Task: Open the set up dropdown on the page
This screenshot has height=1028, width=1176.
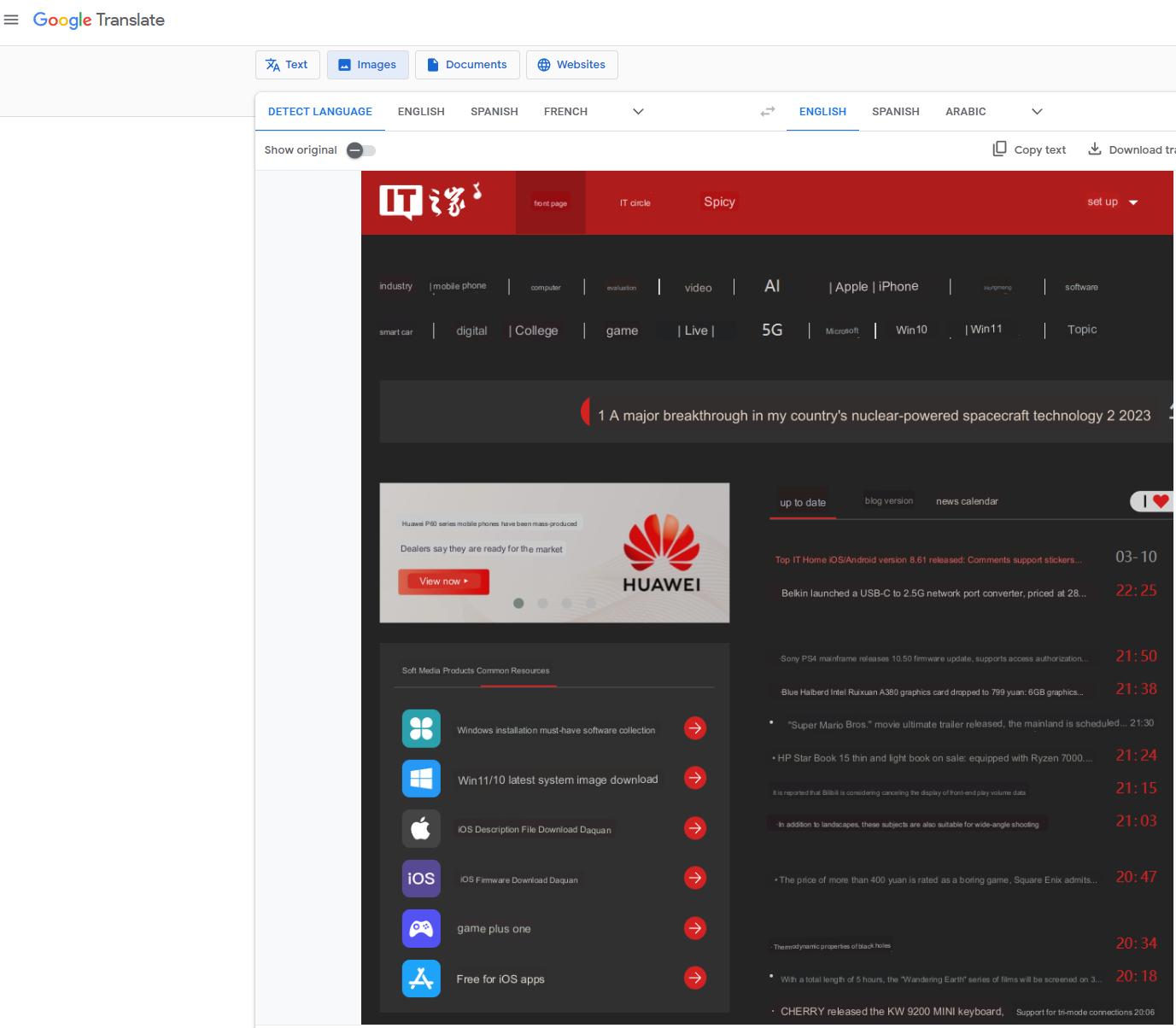Action: pos(1112,202)
